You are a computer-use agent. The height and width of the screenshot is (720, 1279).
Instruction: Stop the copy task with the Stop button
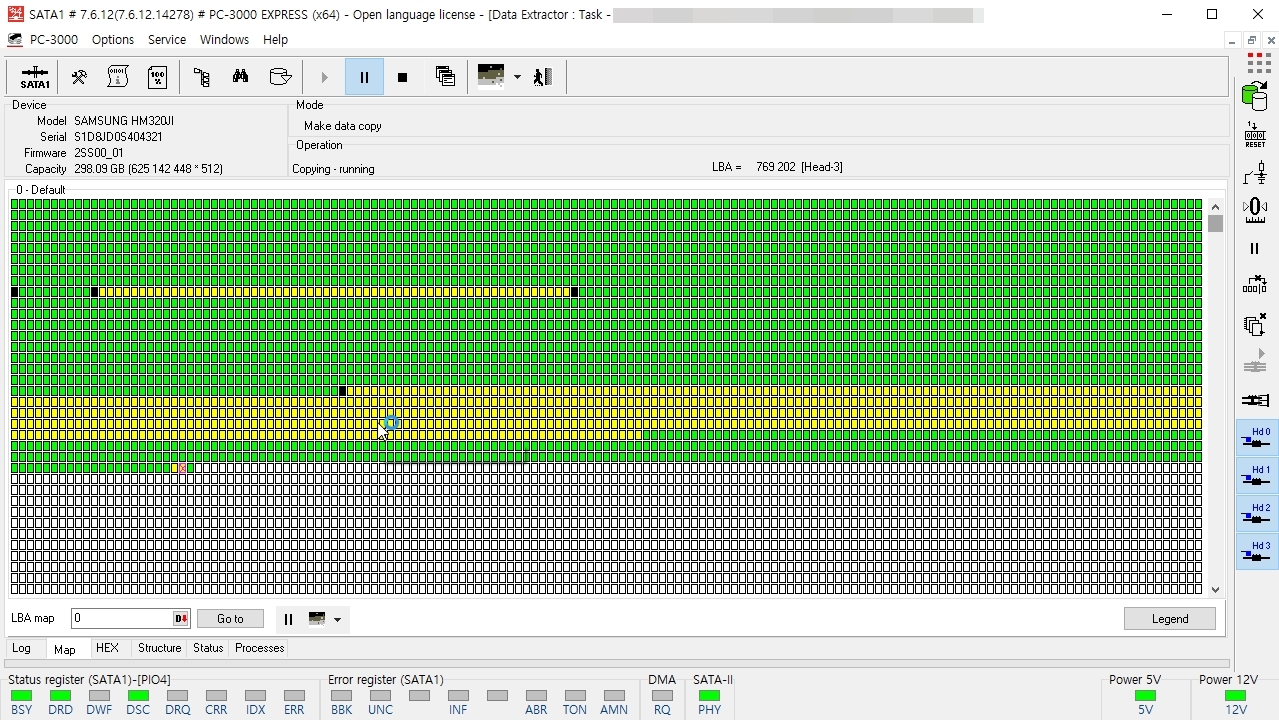pyautogui.click(x=402, y=77)
